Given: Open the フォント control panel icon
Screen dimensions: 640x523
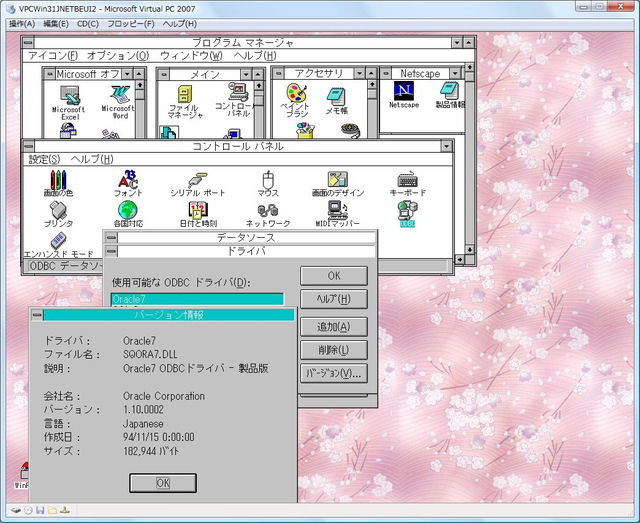Looking at the screenshot, I should [x=128, y=184].
